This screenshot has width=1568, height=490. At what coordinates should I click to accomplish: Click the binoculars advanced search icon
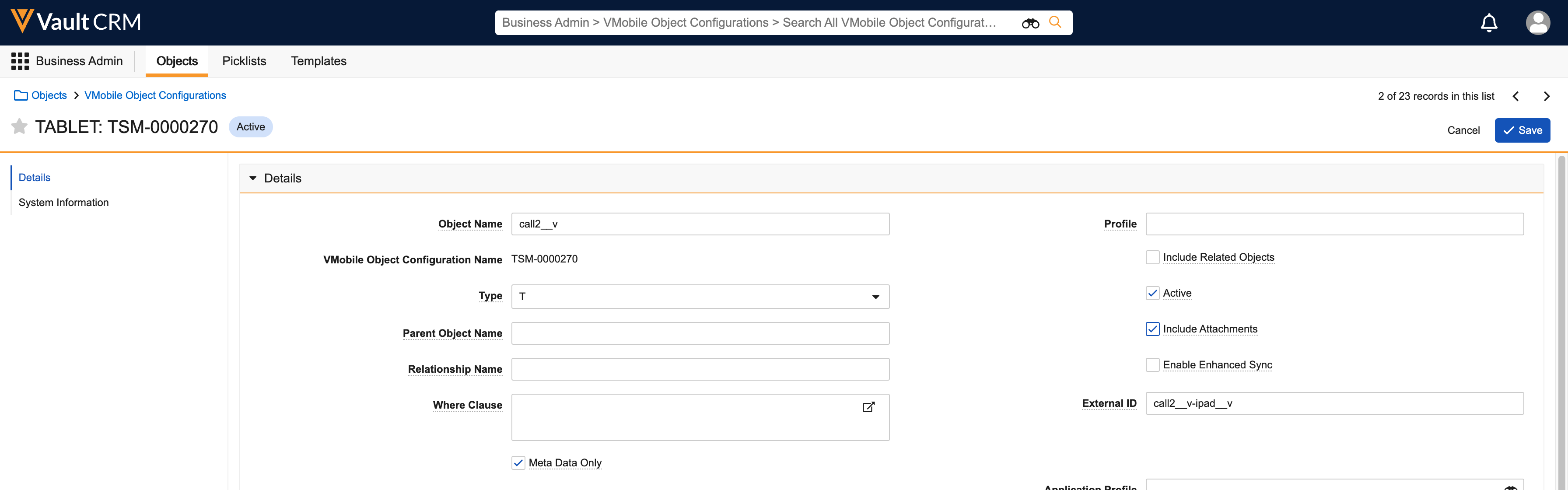1030,23
